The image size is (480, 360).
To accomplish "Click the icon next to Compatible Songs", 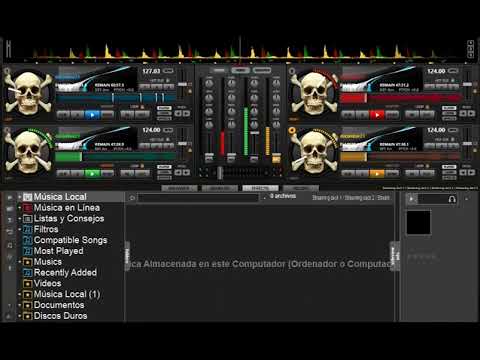I will 28,240.
